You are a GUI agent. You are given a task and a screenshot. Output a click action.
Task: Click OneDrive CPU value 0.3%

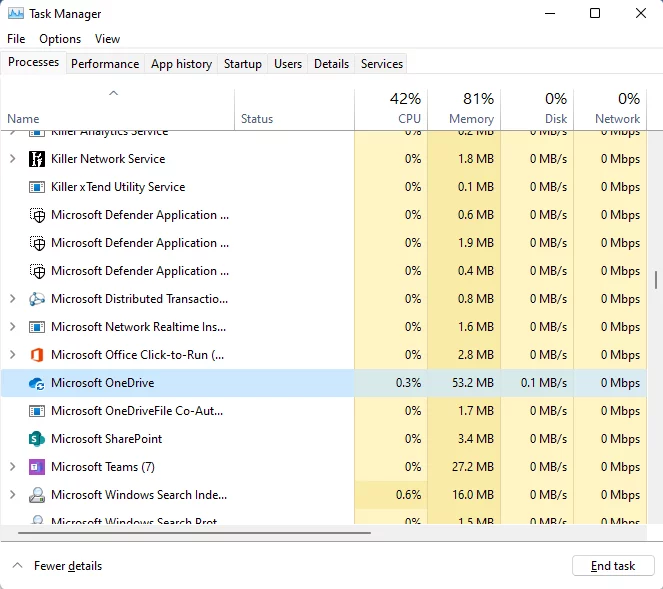[408, 383]
